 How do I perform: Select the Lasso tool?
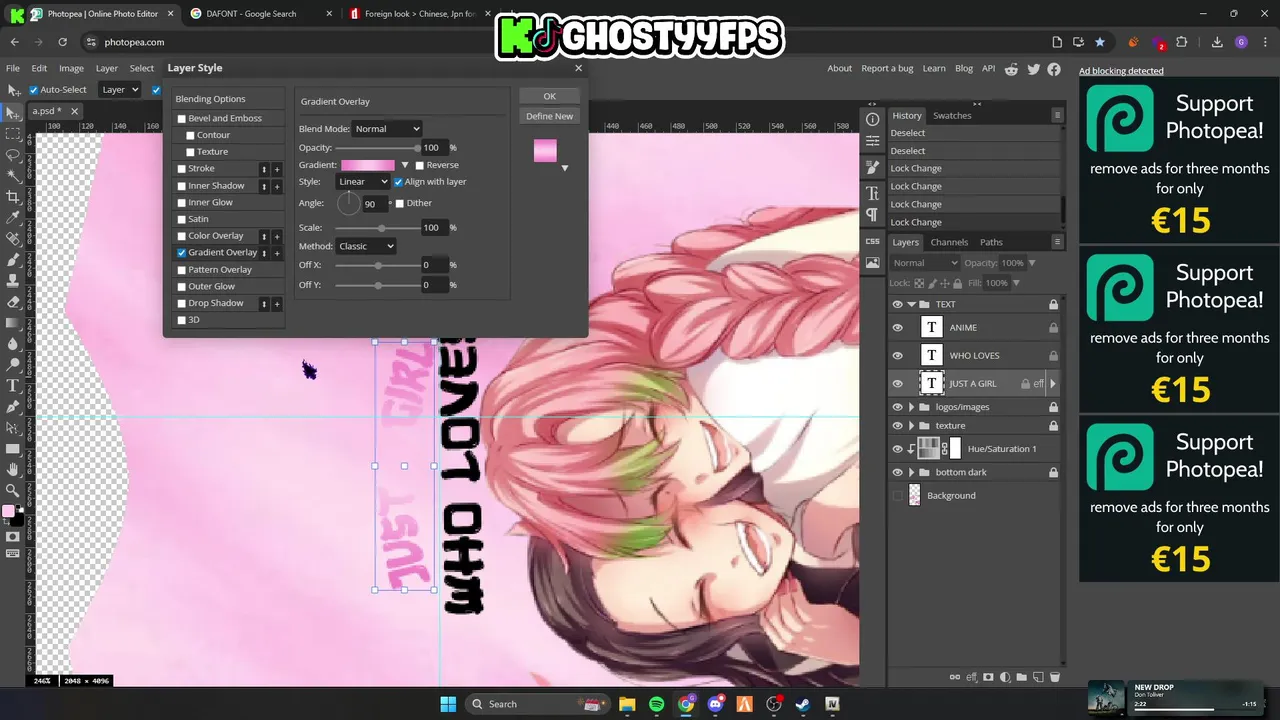pyautogui.click(x=13, y=154)
